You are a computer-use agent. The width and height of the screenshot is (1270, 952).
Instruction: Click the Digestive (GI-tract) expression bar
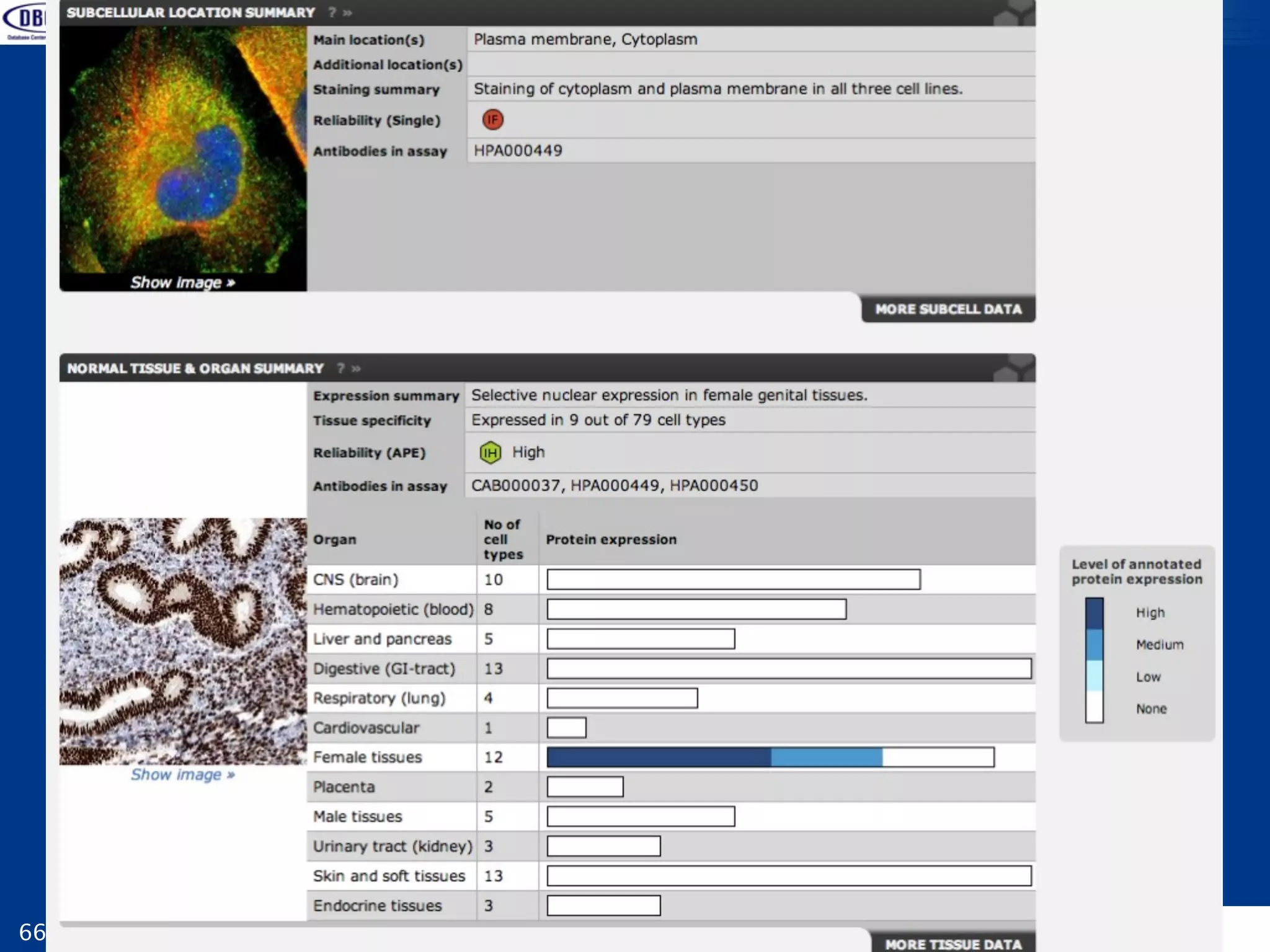(x=789, y=669)
